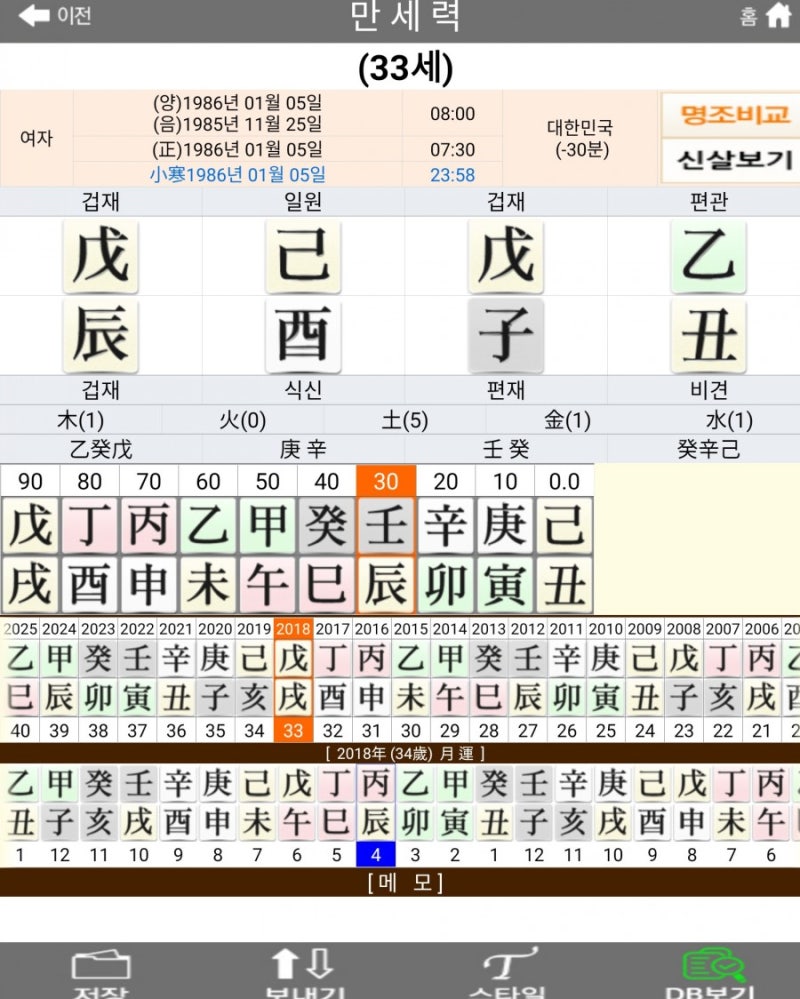Tap the 金(1) element count
The image size is (800, 999).
coord(567,420)
